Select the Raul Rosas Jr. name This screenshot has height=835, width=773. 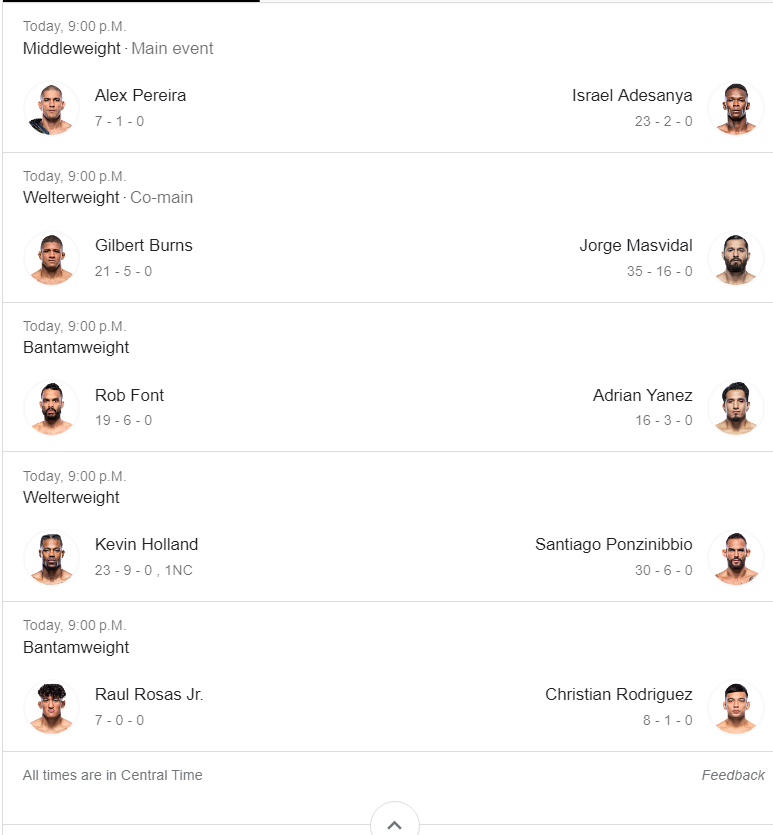(149, 695)
